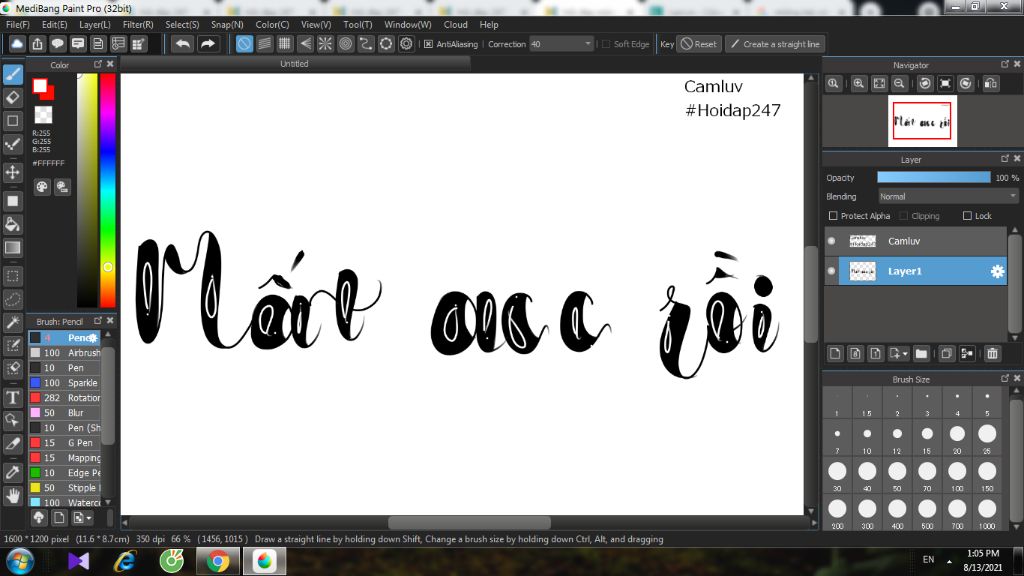Select the Brush tool in left toolbar
Image resolution: width=1024 pixels, height=576 pixels.
[x=13, y=74]
